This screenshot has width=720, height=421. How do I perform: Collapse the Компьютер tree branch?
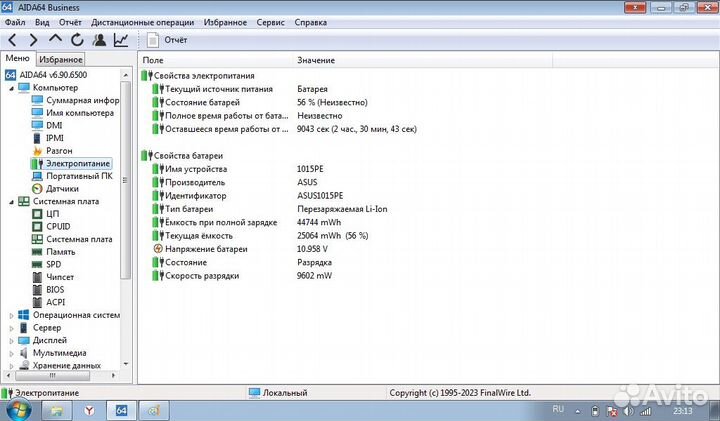point(11,88)
